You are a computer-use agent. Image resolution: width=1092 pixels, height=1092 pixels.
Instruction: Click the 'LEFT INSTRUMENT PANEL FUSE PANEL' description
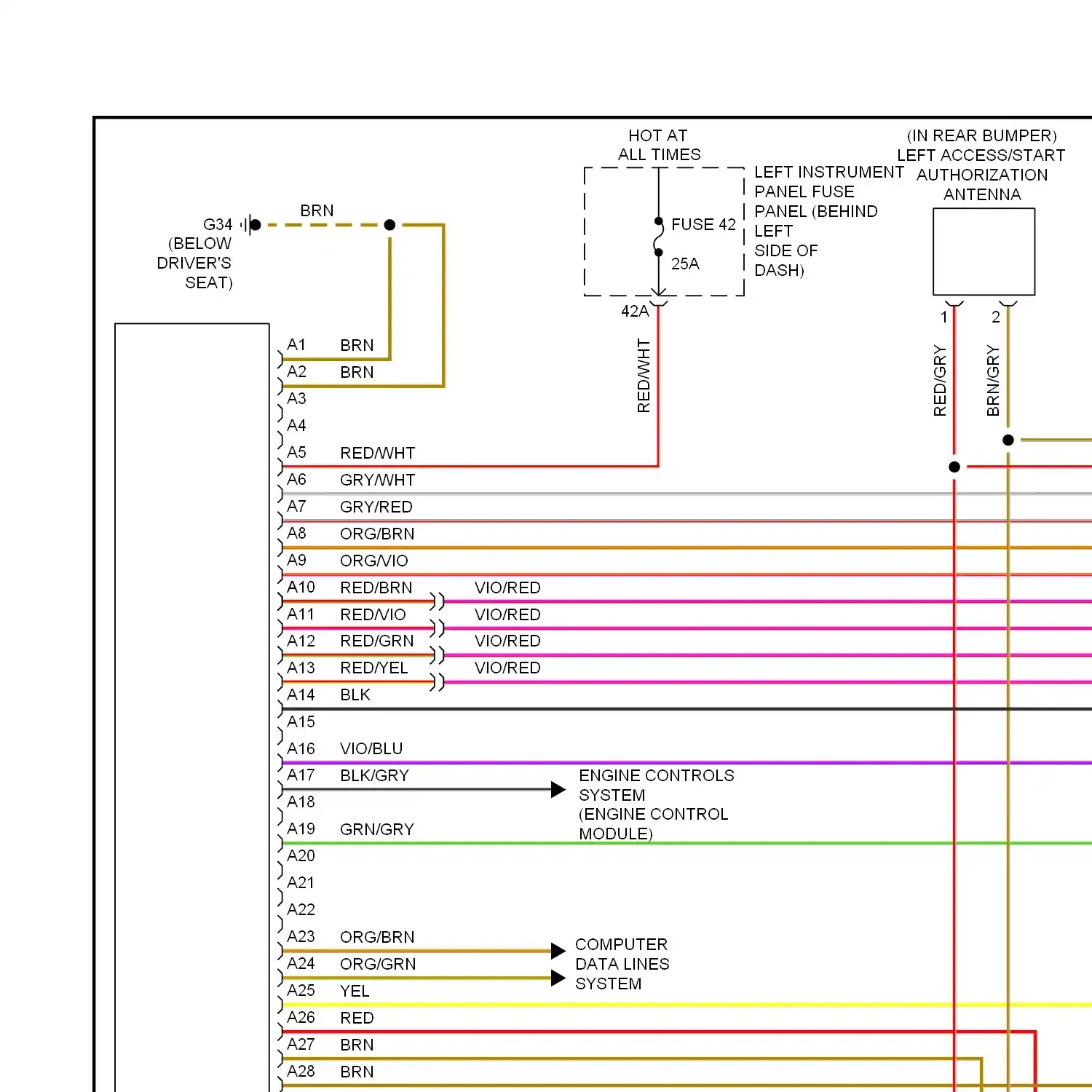pos(828,221)
